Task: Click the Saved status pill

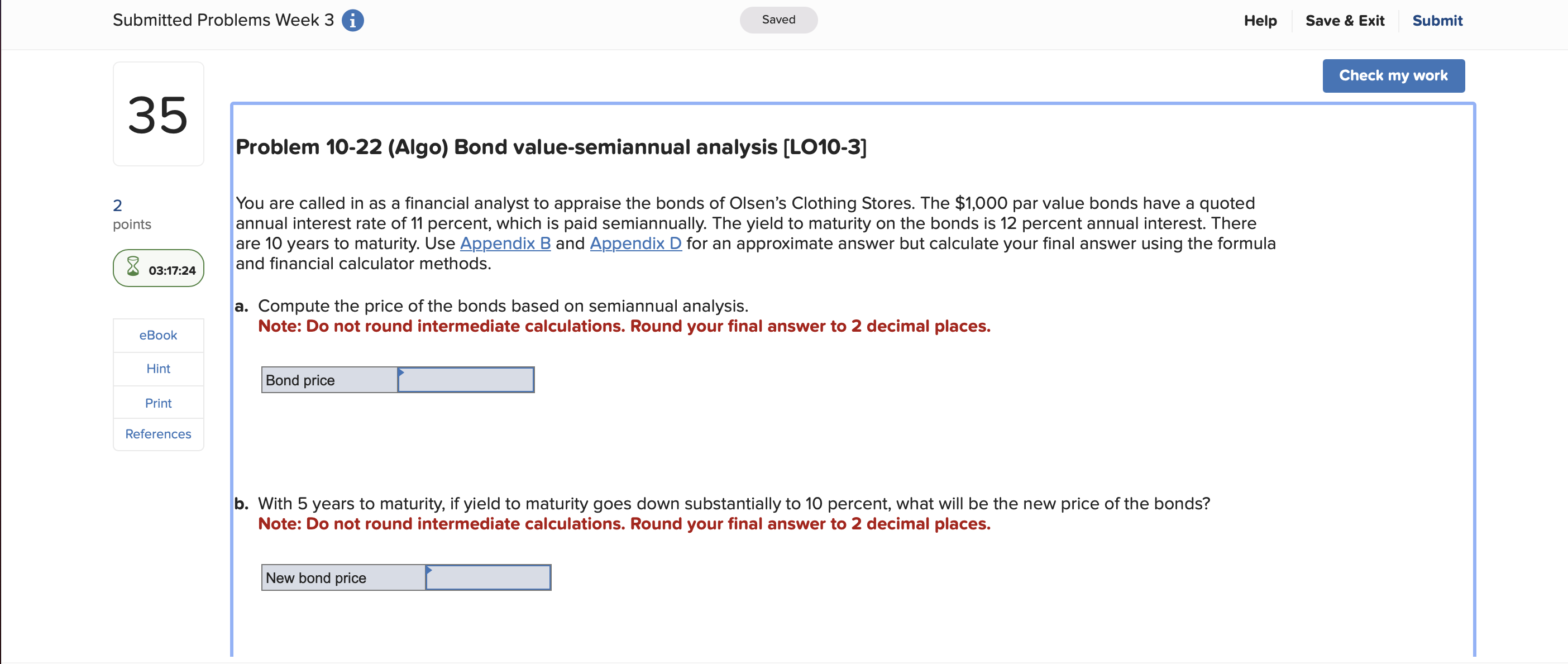Action: coord(778,19)
